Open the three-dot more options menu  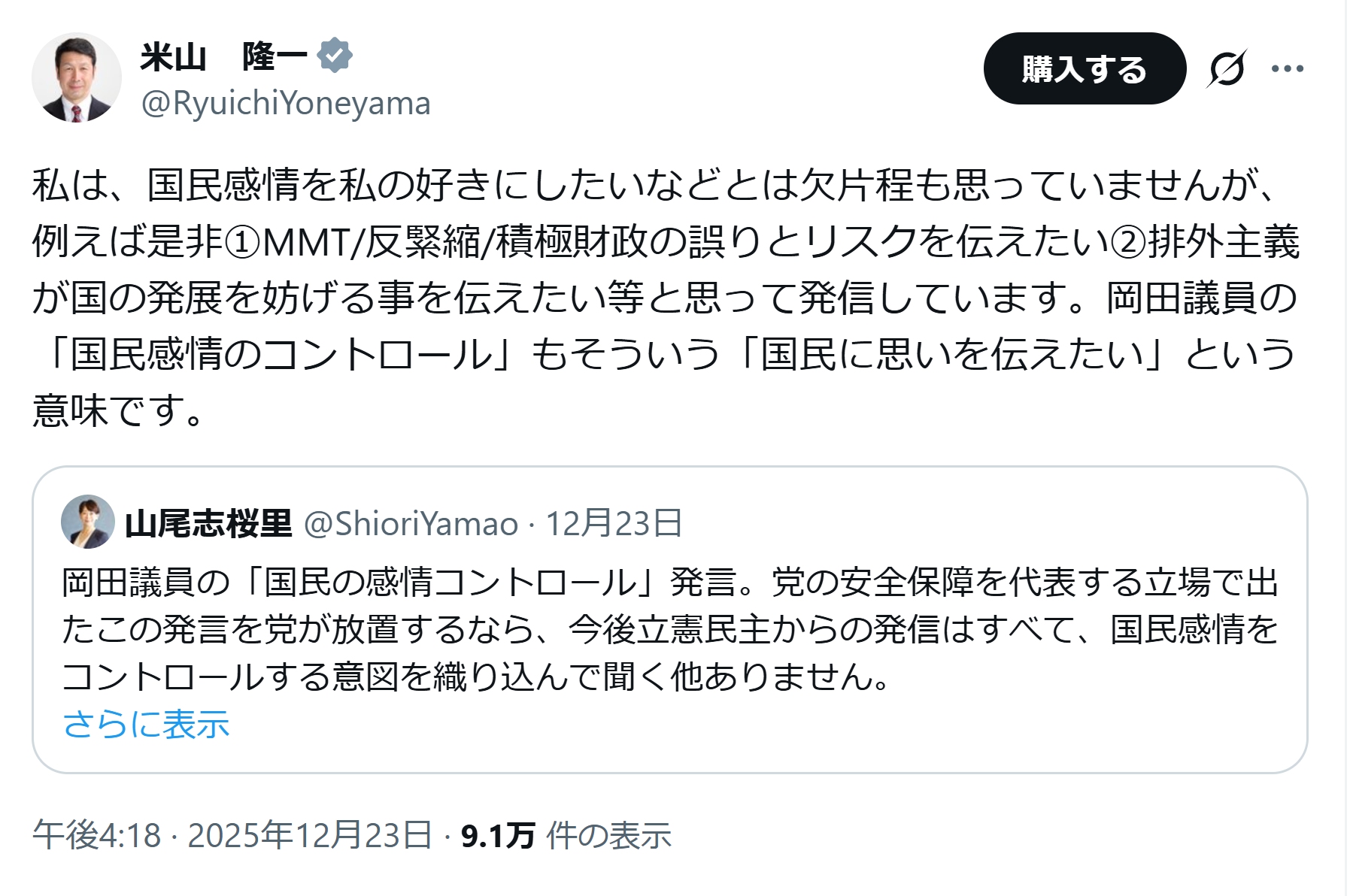click(1287, 69)
